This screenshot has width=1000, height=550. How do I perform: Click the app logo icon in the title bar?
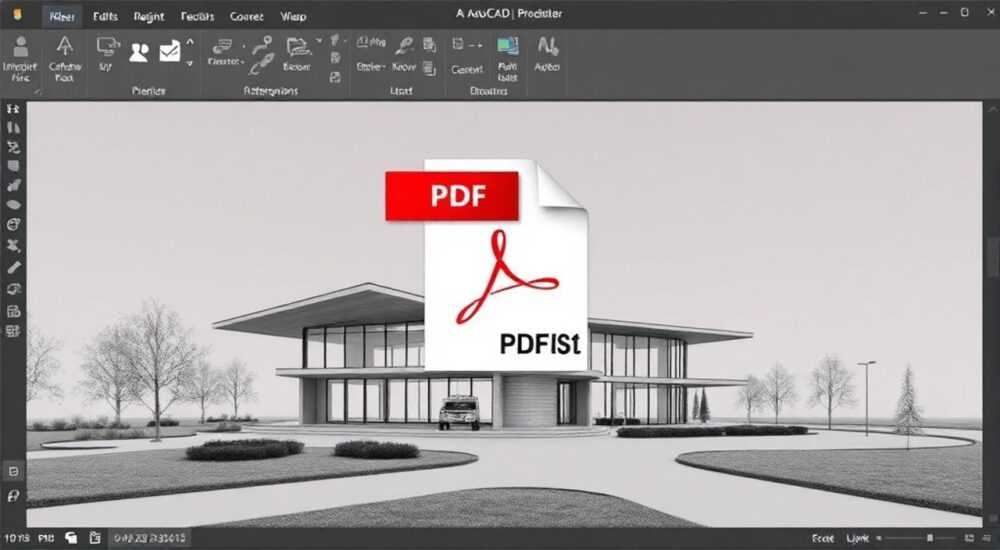point(17,14)
